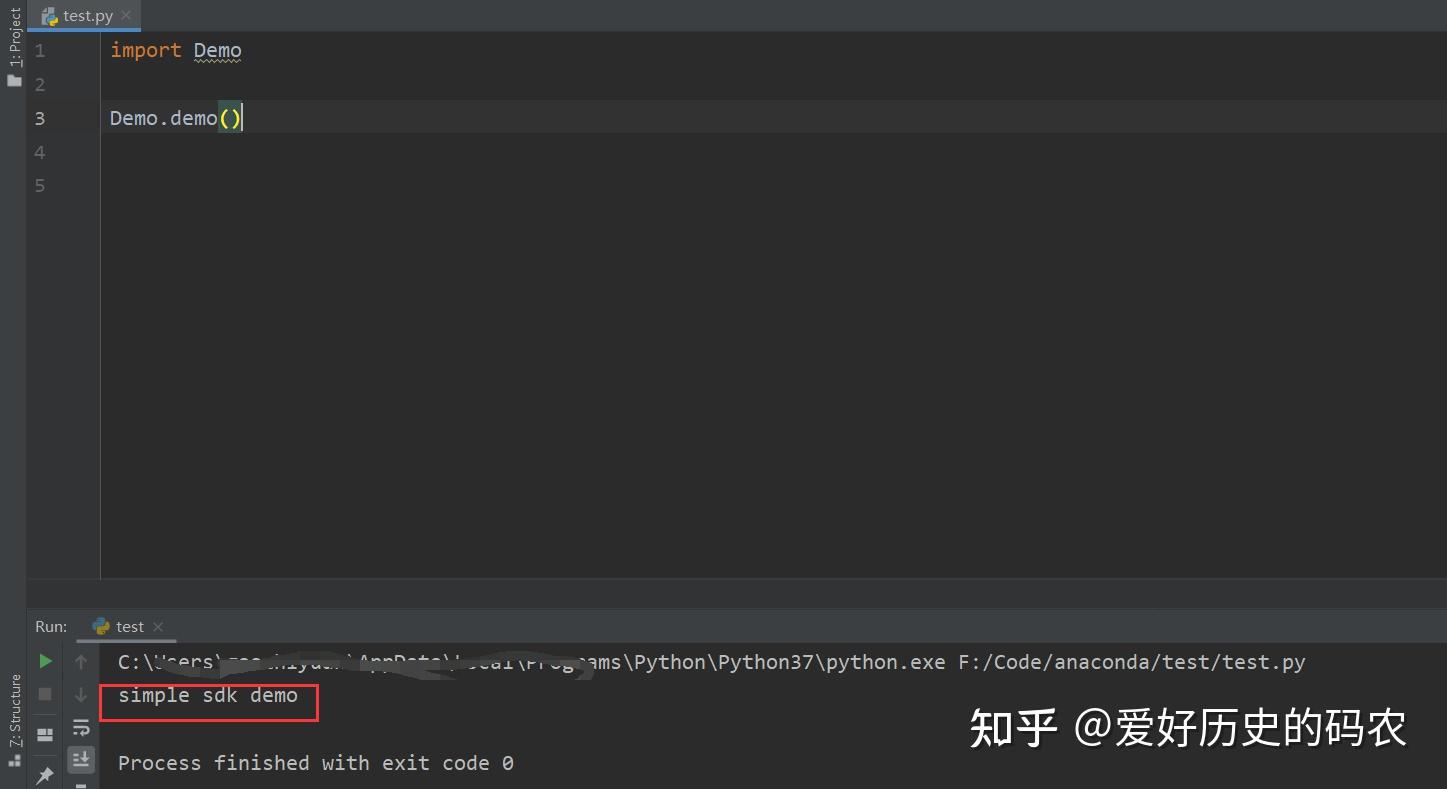Place the cursor on the Demo.demo() call
1447x789 pixels.
tap(175, 117)
